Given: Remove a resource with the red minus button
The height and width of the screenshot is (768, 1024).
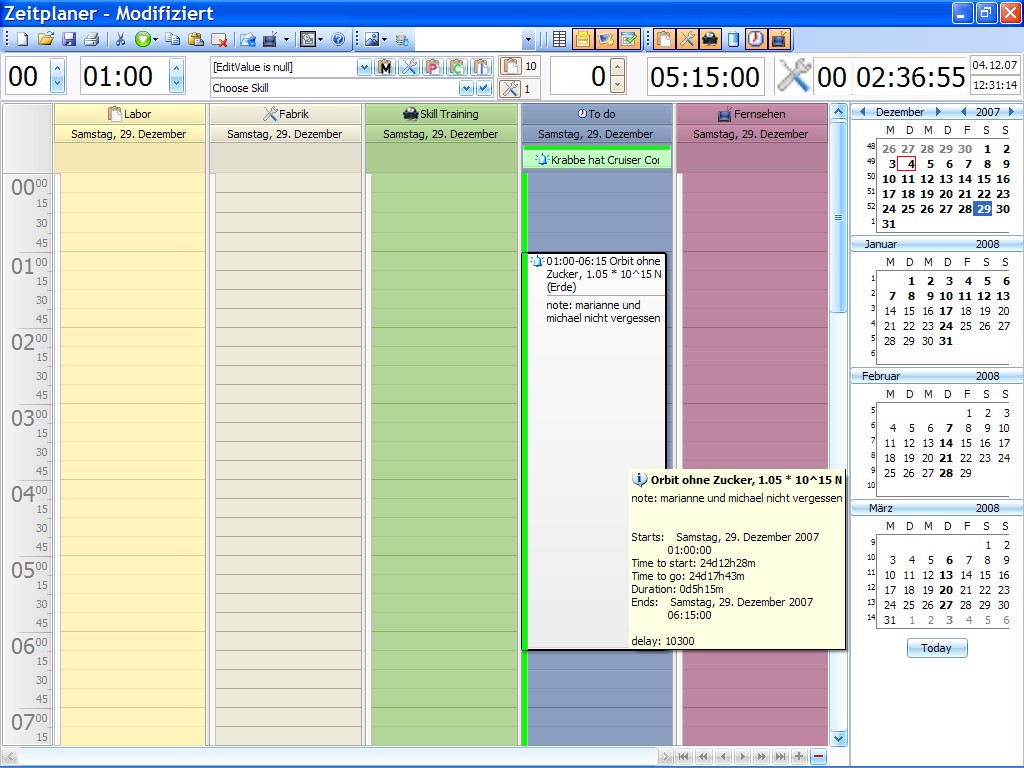Looking at the screenshot, I should pyautogui.click(x=818, y=756).
